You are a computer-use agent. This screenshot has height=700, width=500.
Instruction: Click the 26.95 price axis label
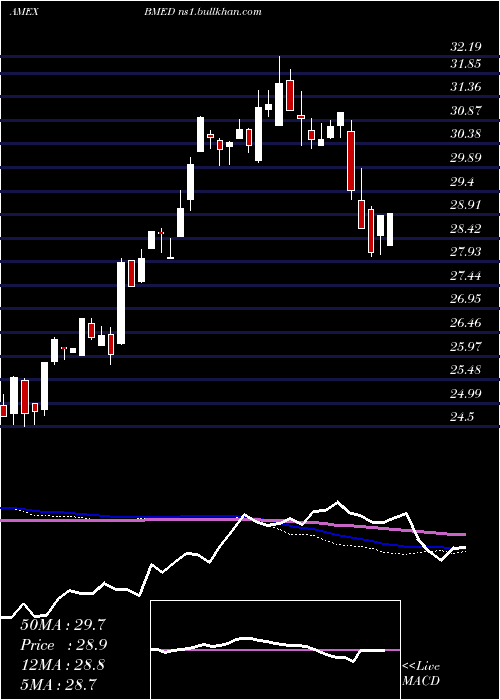coord(465,299)
